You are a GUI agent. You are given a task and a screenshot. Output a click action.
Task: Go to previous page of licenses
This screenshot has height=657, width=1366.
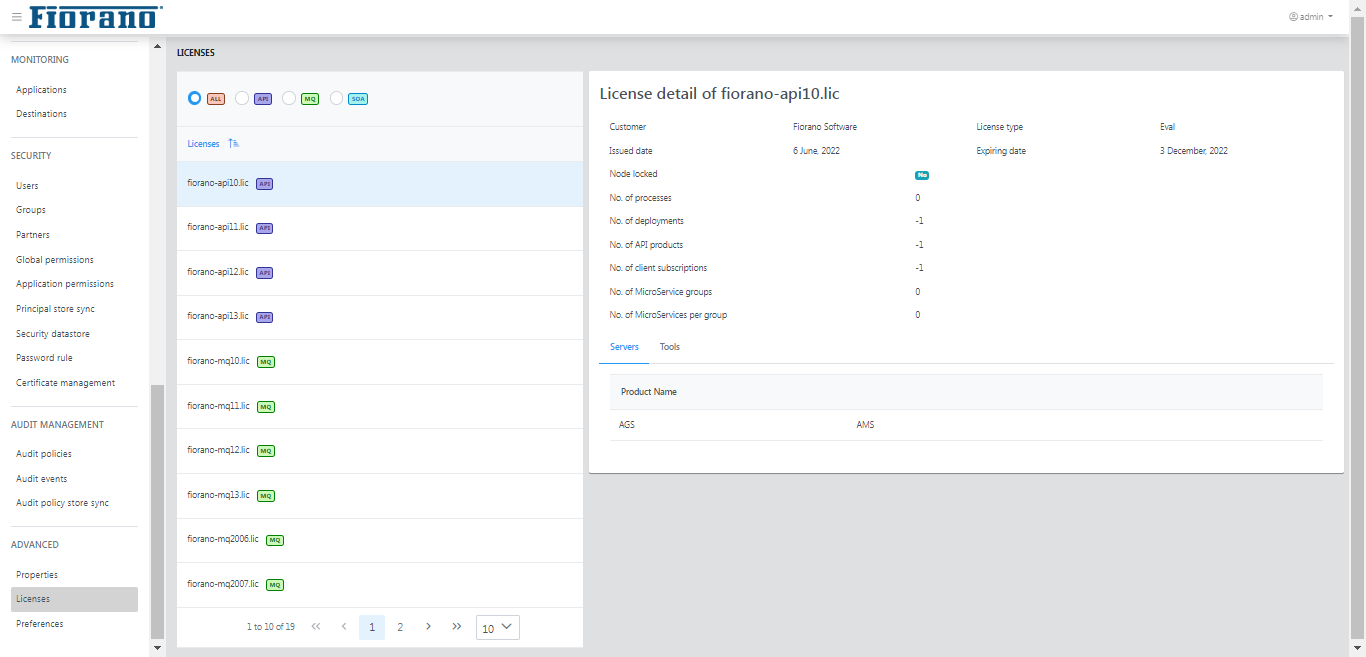coord(344,627)
